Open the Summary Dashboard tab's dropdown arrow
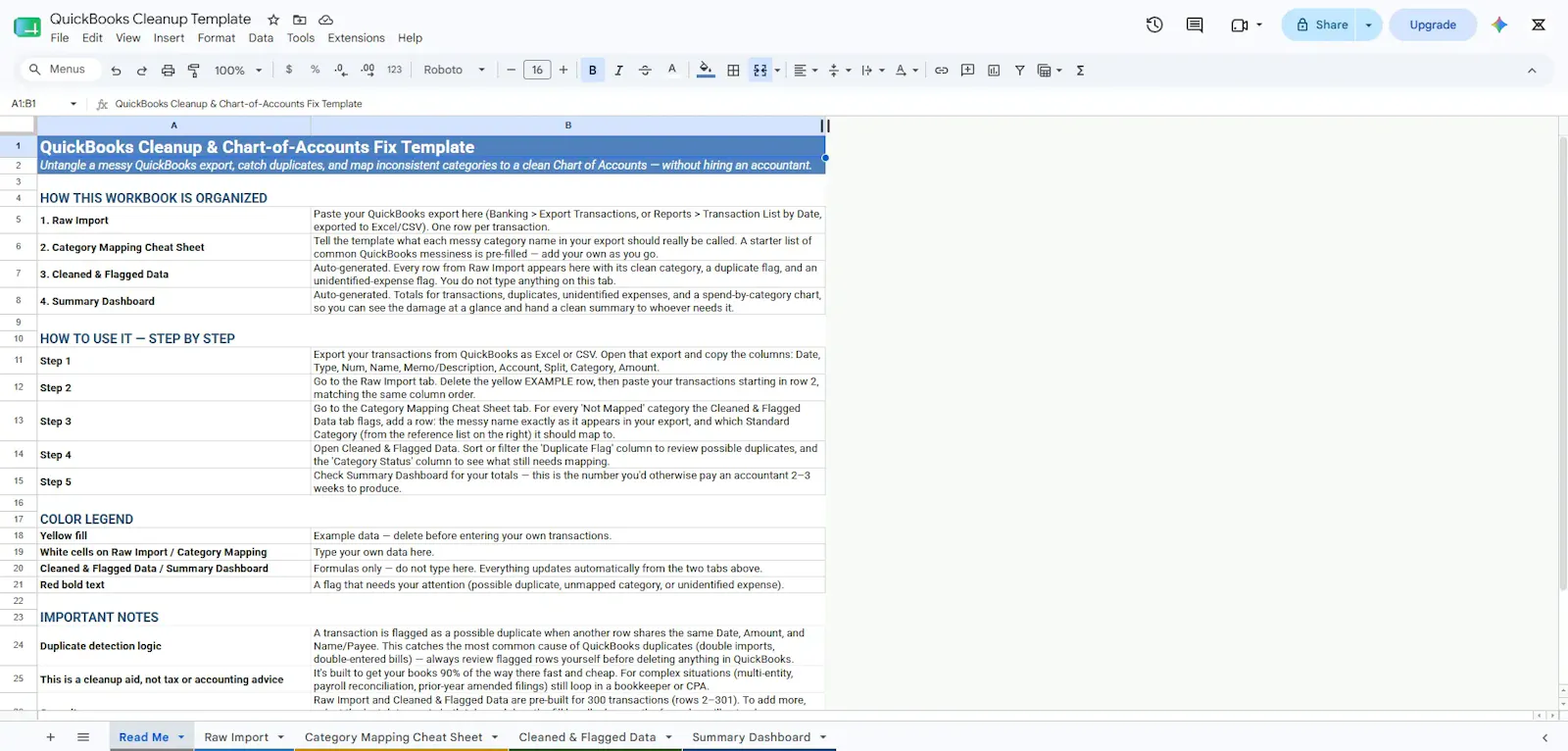 [x=823, y=737]
